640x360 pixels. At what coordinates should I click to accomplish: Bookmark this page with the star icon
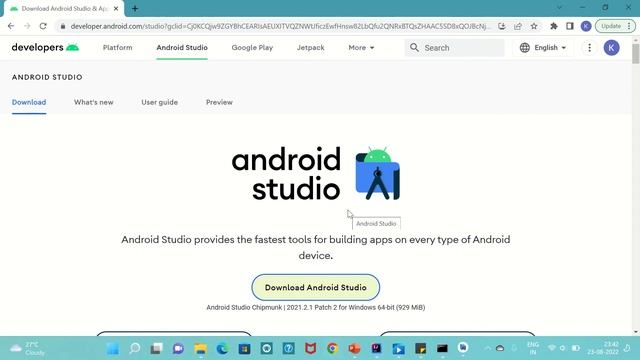[534, 26]
